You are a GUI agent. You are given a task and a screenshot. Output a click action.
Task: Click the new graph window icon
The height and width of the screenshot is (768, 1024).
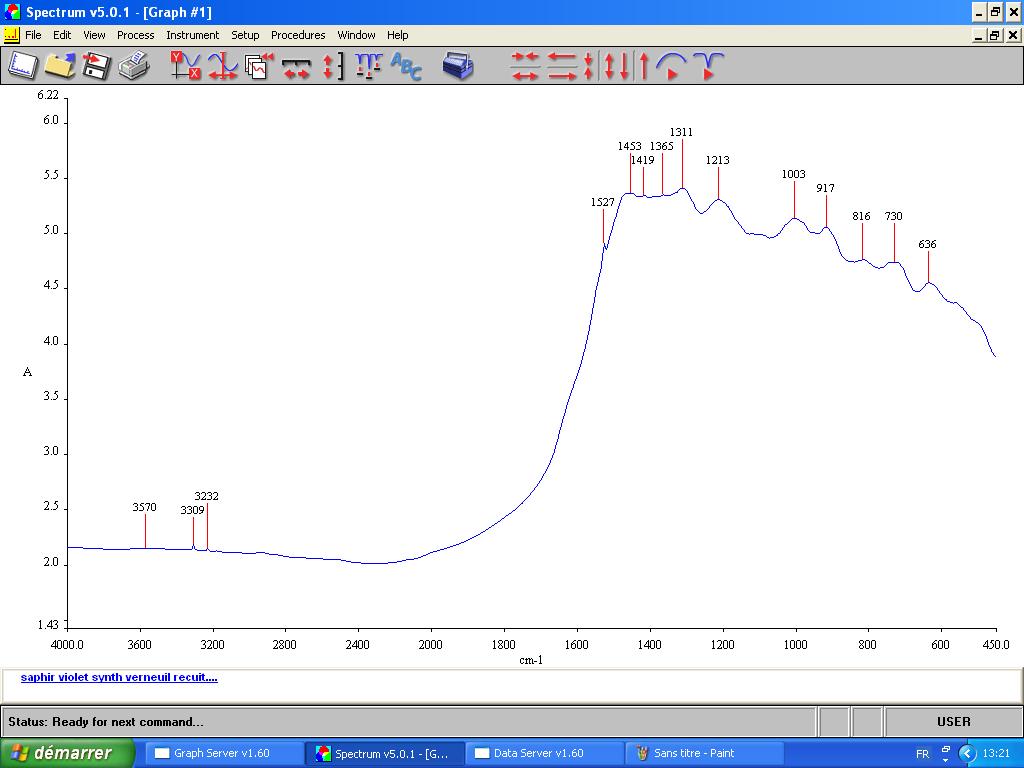pyautogui.click(x=22, y=66)
